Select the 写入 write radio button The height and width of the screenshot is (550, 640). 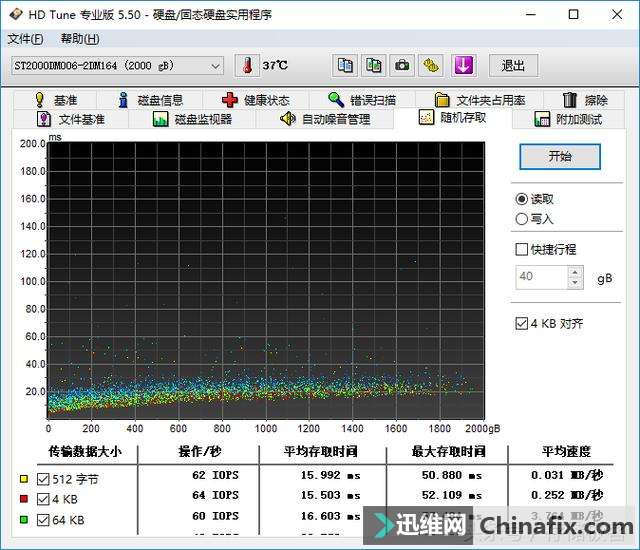click(522, 219)
